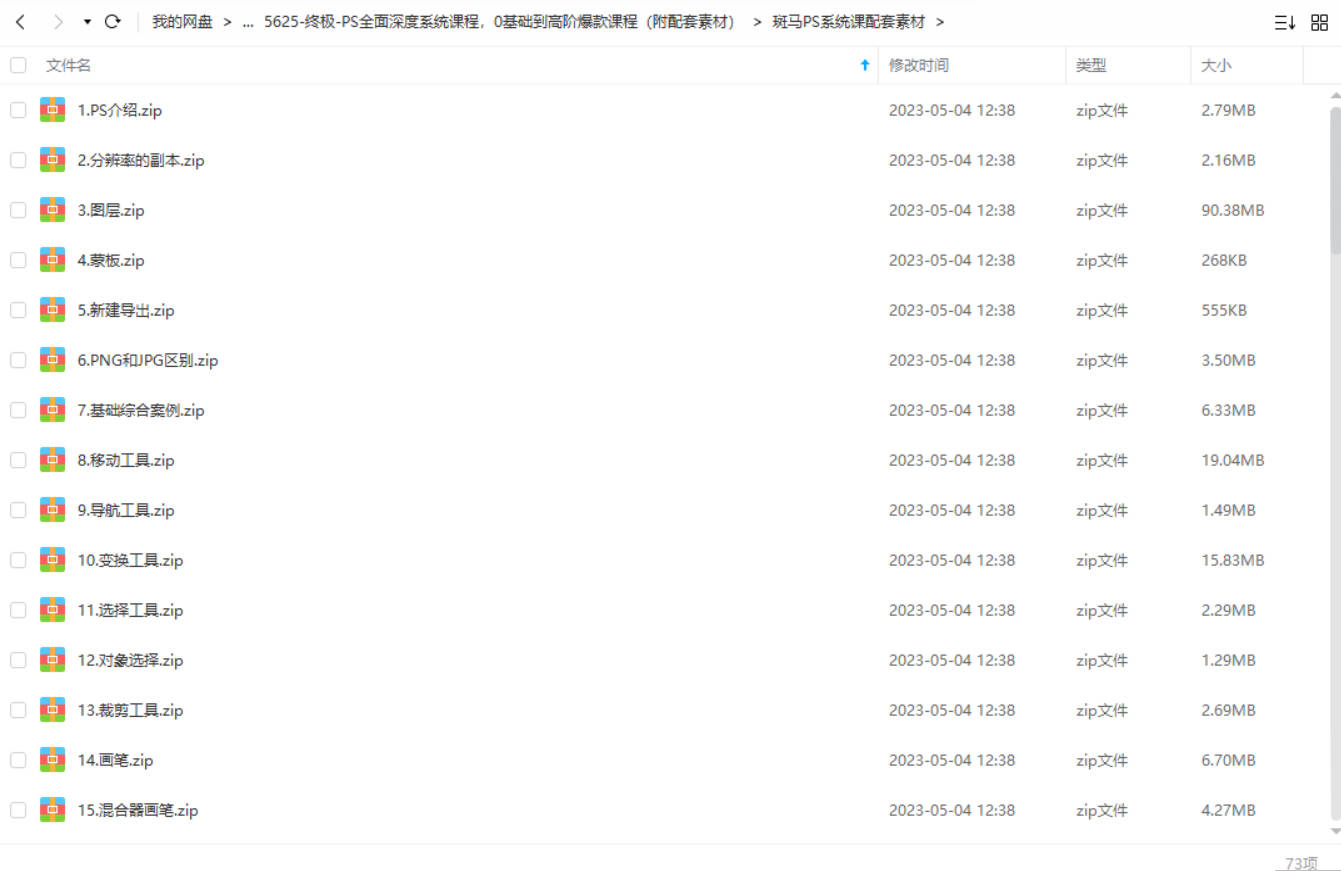Click the 73项 item count in the status bar
The height and width of the screenshot is (871, 1341).
[1301, 862]
